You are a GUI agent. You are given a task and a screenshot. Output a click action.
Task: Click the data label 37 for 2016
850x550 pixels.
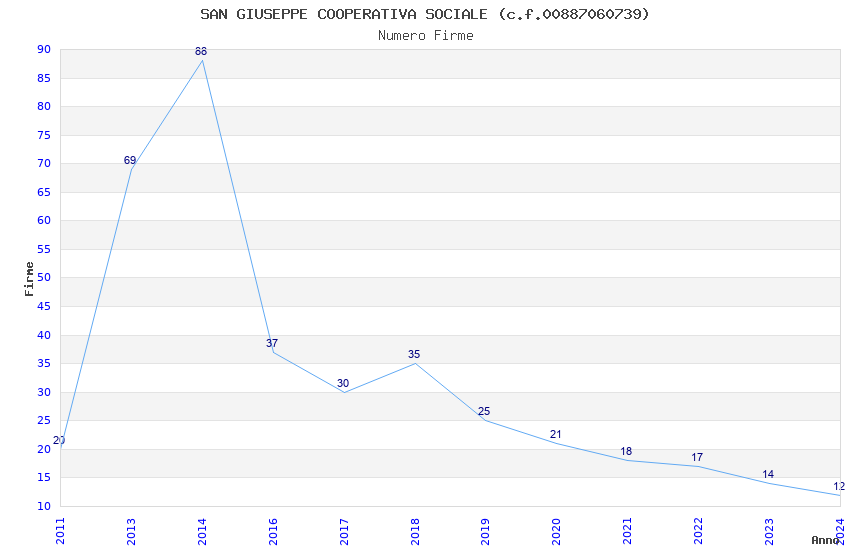[x=272, y=343]
